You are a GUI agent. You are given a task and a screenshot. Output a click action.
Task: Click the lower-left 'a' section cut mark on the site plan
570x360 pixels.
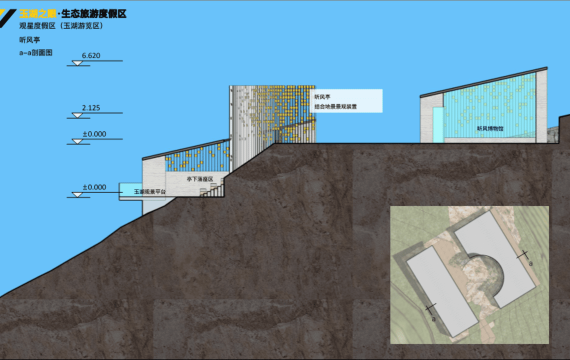pos(431,311)
